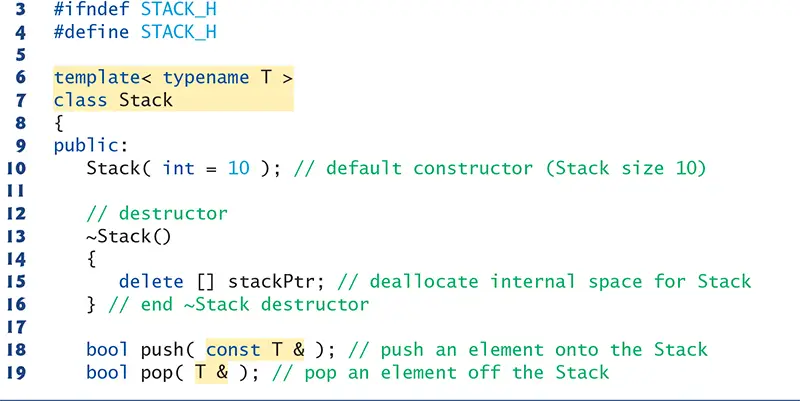Click the highlighted template keyword
800x401 pixels.
pyautogui.click(x=97, y=78)
